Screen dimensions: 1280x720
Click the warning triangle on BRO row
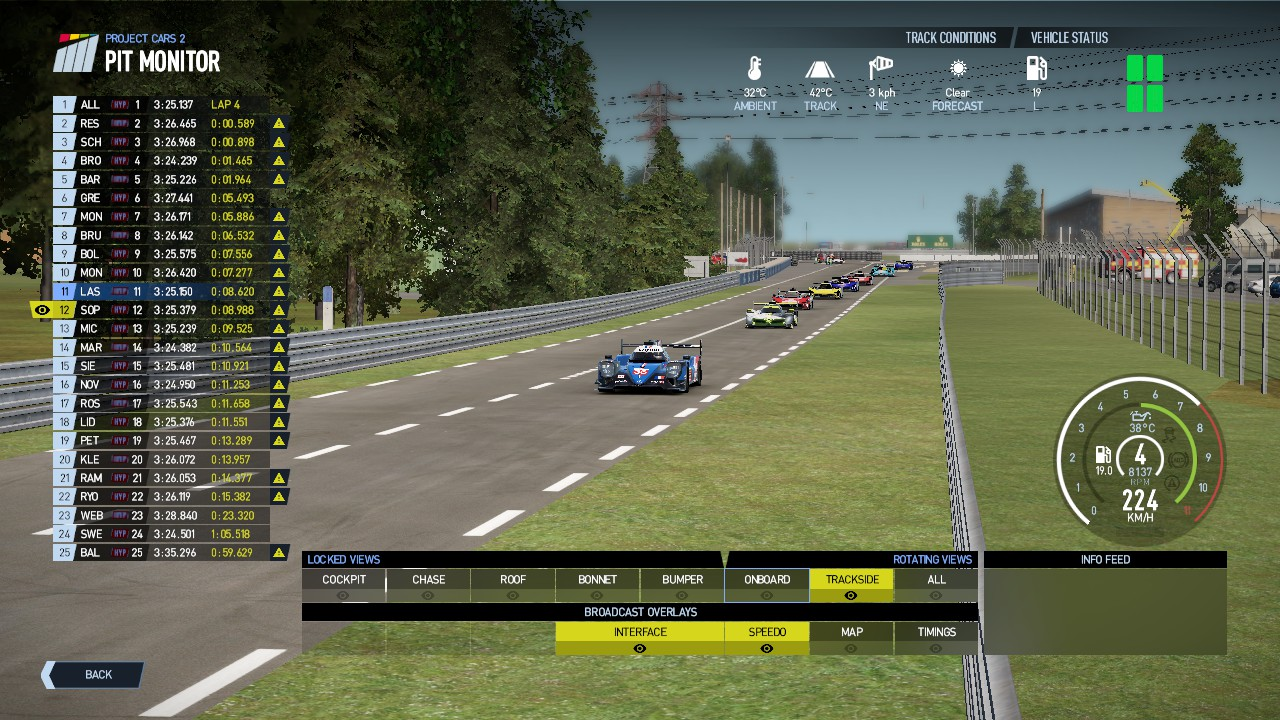click(279, 161)
